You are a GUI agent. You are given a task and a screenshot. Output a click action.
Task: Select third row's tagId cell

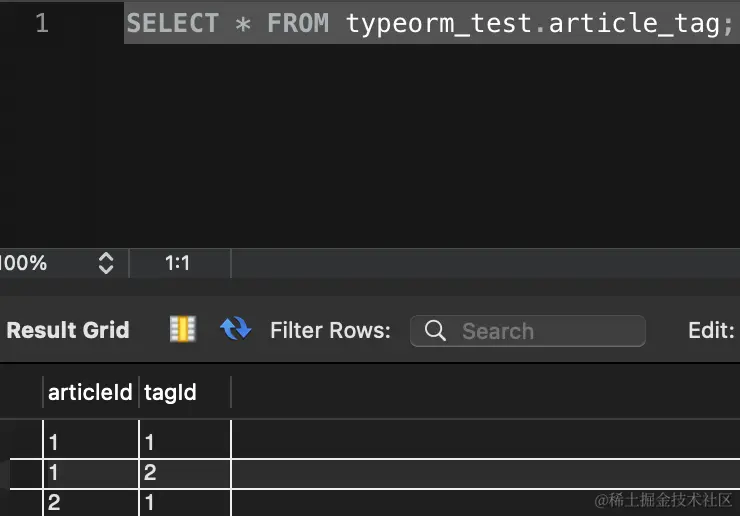click(184, 503)
